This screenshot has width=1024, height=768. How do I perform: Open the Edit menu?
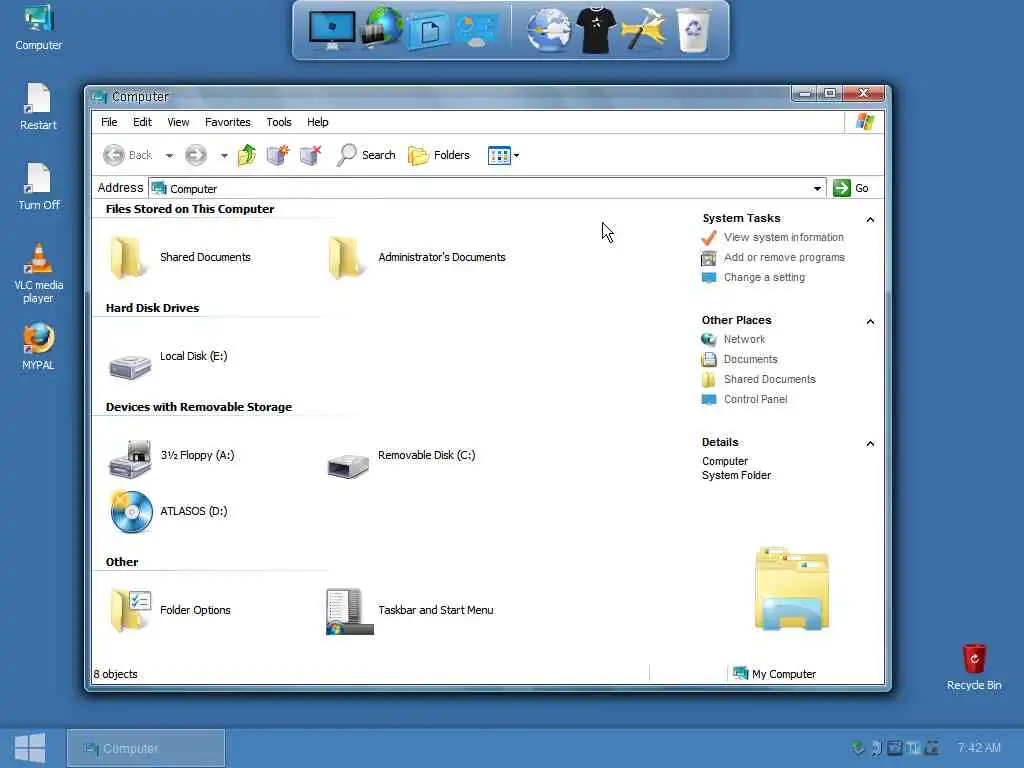tap(142, 122)
